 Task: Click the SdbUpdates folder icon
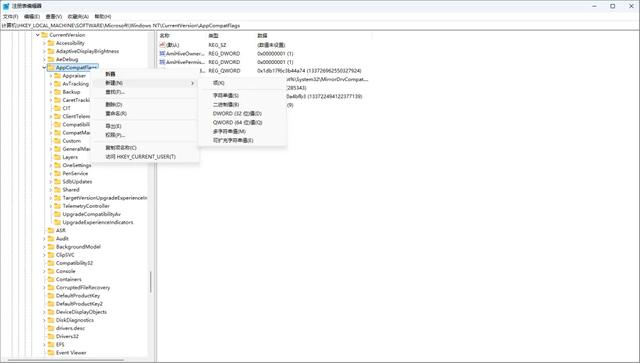[x=58, y=182]
